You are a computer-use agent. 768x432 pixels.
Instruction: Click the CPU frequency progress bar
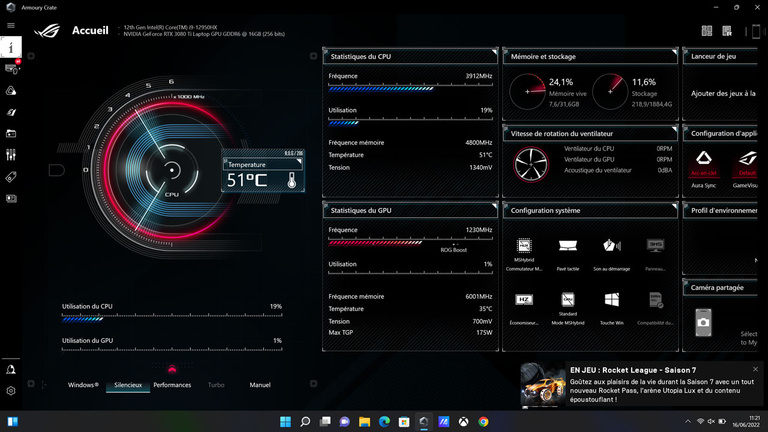[x=410, y=89]
